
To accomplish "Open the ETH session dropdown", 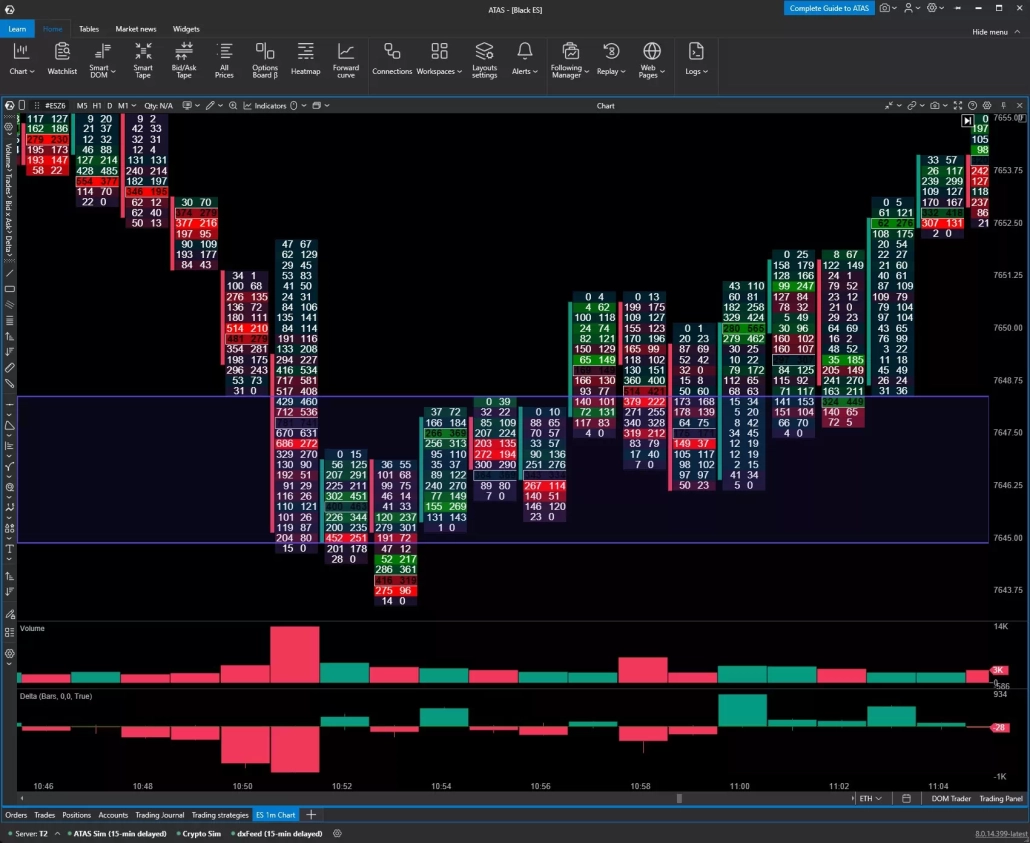I will [x=870, y=798].
